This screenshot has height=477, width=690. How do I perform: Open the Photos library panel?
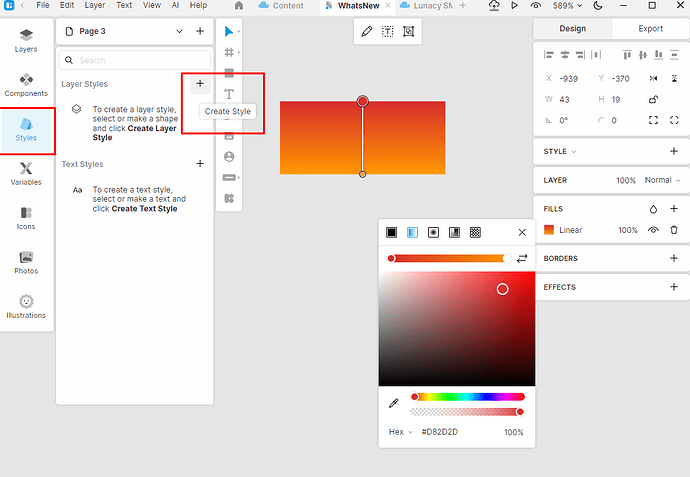(26, 262)
